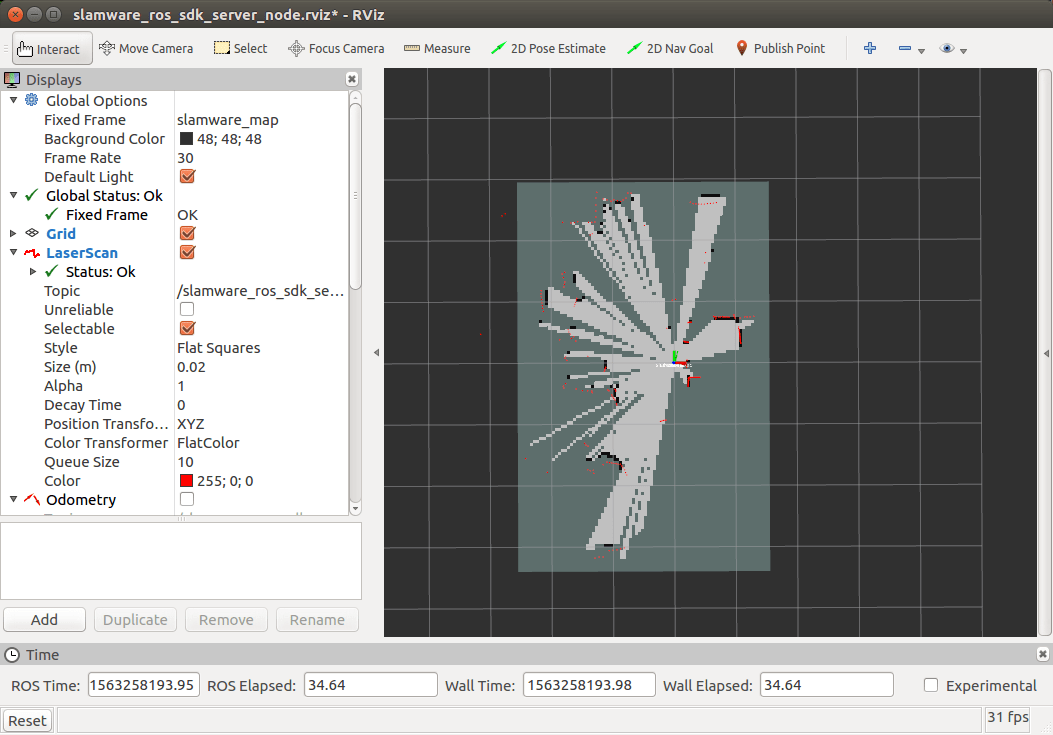The image size is (1053, 735).
Task: Click the minus remove-tool icon
Action: coord(905,48)
